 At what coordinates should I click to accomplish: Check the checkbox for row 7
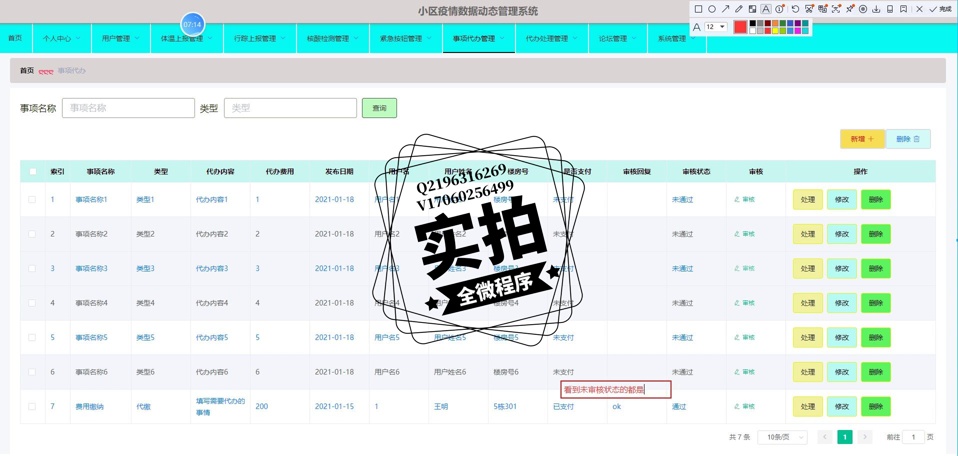[x=32, y=407]
